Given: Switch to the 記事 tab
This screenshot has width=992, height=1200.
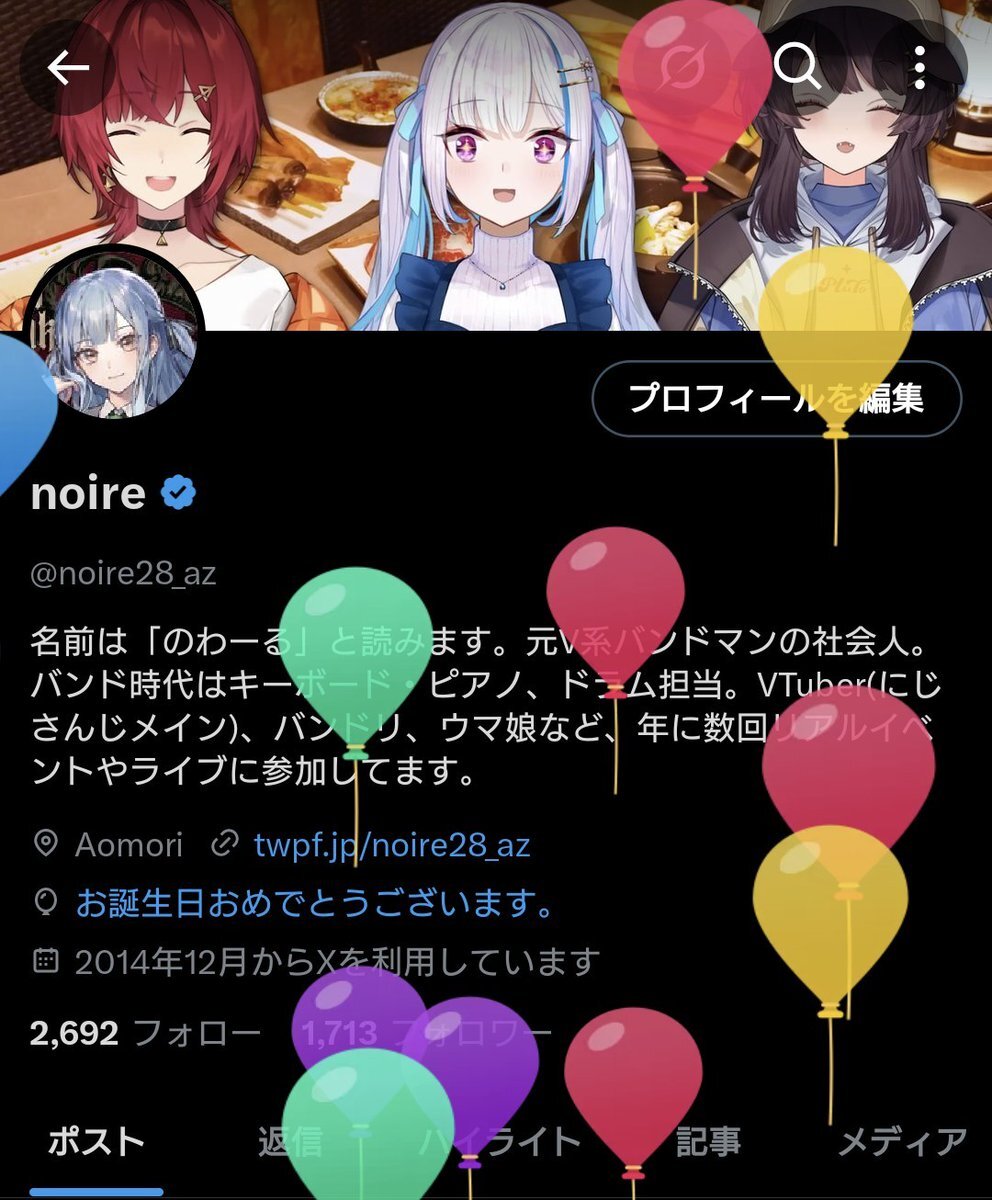Looking at the screenshot, I should (708, 1142).
